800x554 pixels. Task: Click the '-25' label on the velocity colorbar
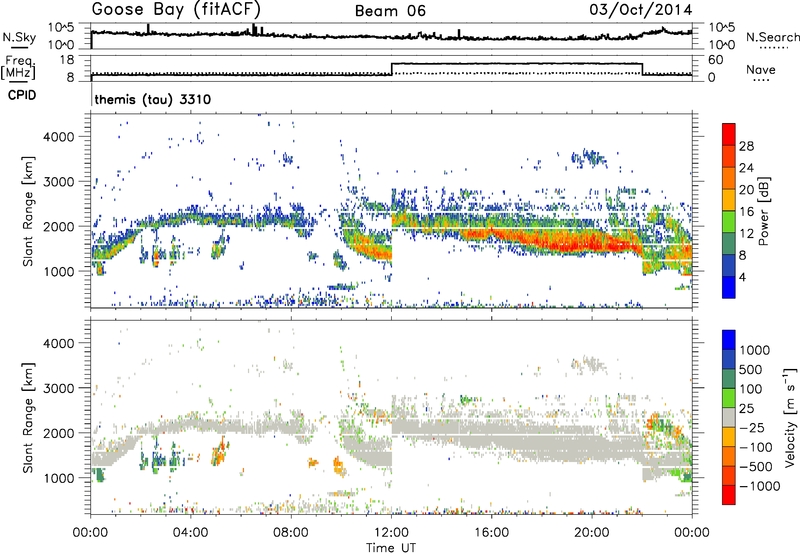pos(753,427)
